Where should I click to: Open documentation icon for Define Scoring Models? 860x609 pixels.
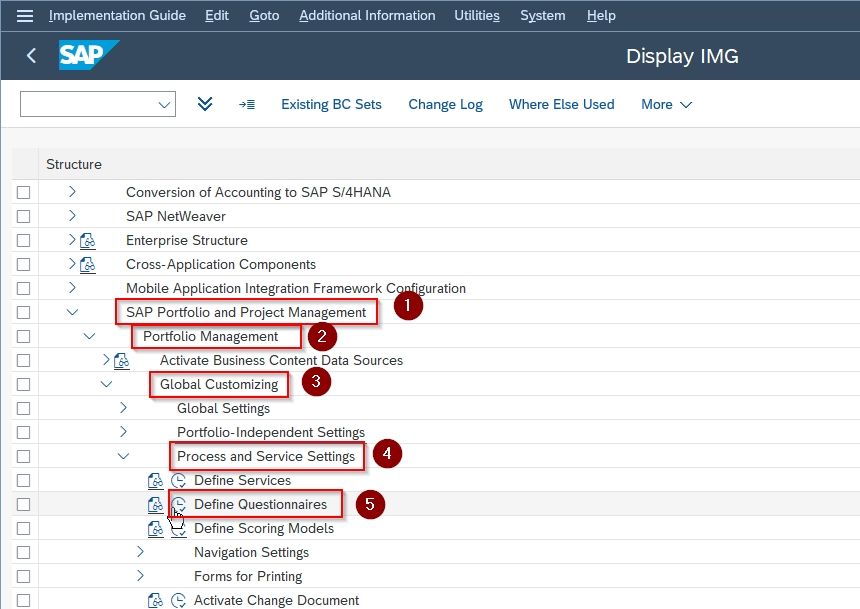pyautogui.click(x=156, y=529)
